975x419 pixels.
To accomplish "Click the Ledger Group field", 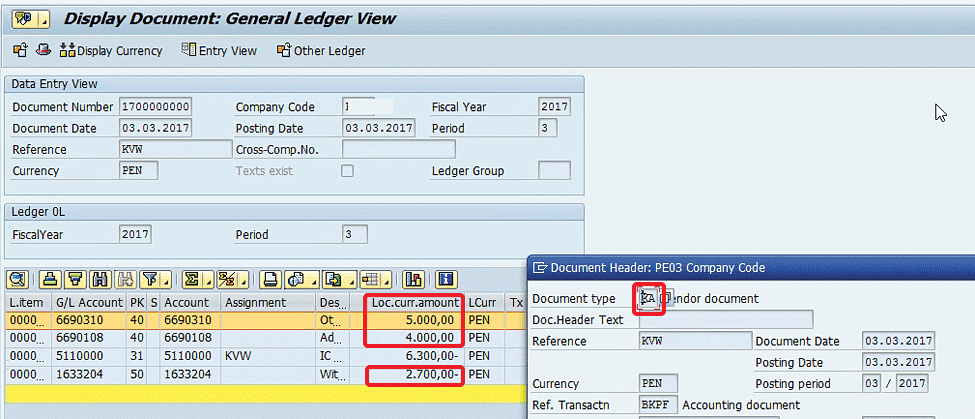I will (554, 171).
